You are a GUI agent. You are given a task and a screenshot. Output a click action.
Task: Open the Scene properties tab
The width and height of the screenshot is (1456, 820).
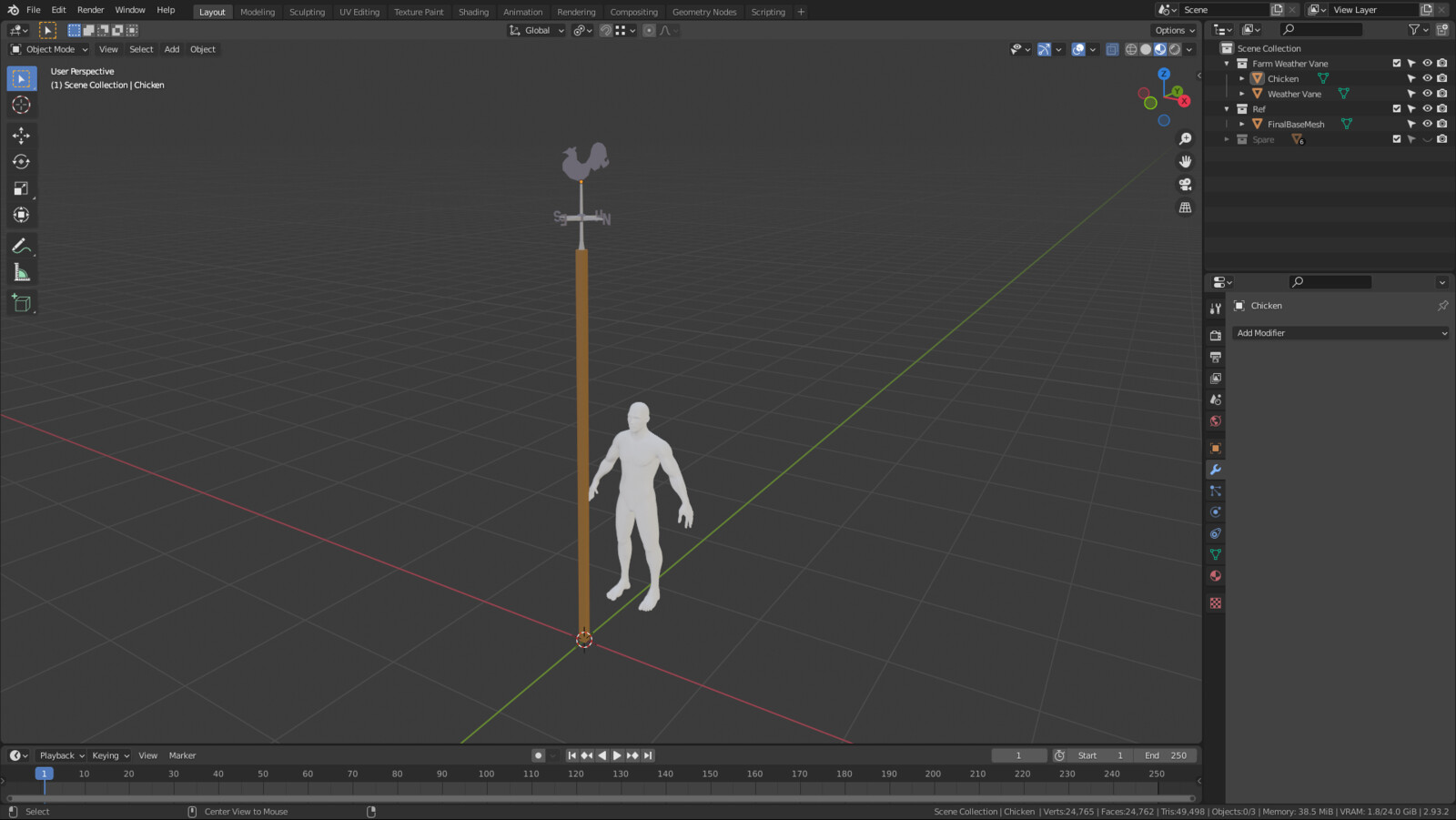click(x=1215, y=400)
